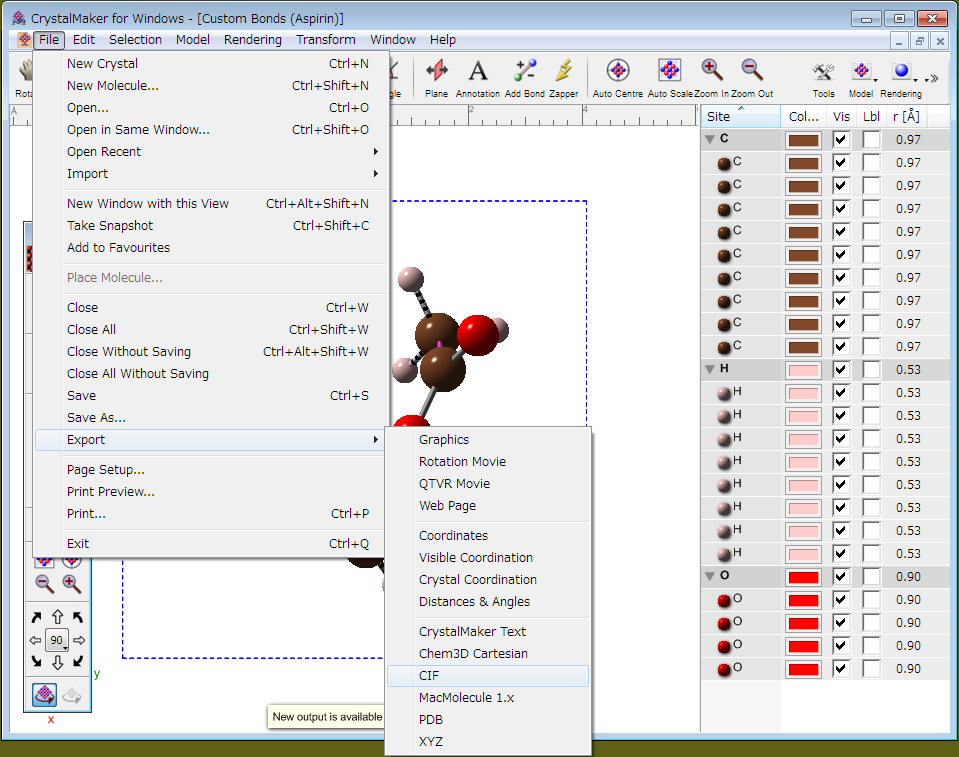Click the red colour swatch of O group
This screenshot has height=757, width=959.
tap(804, 577)
